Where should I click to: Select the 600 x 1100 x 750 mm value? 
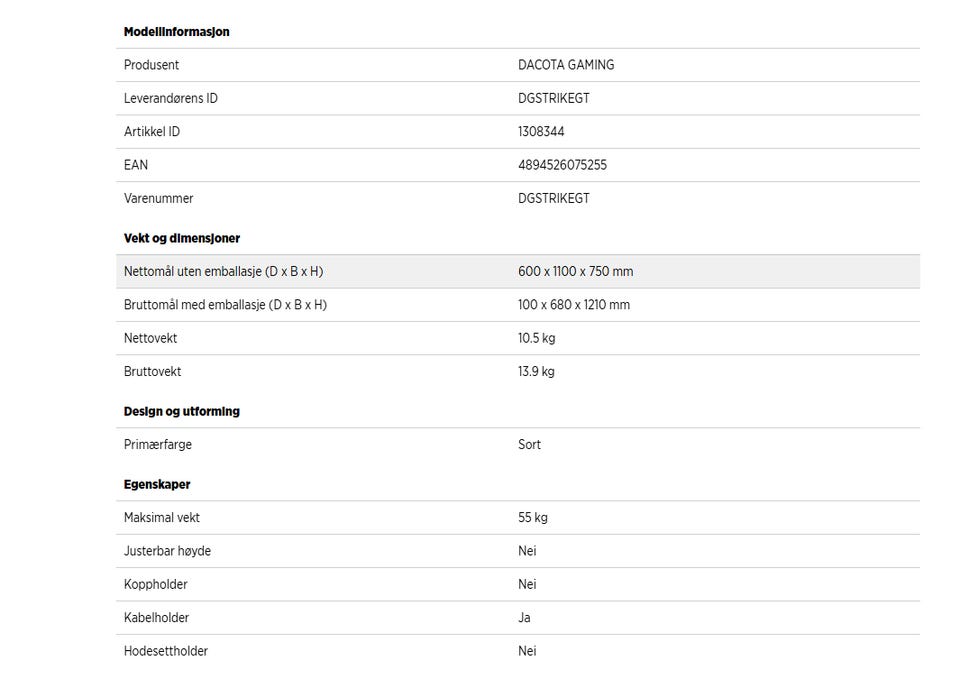[x=575, y=272]
